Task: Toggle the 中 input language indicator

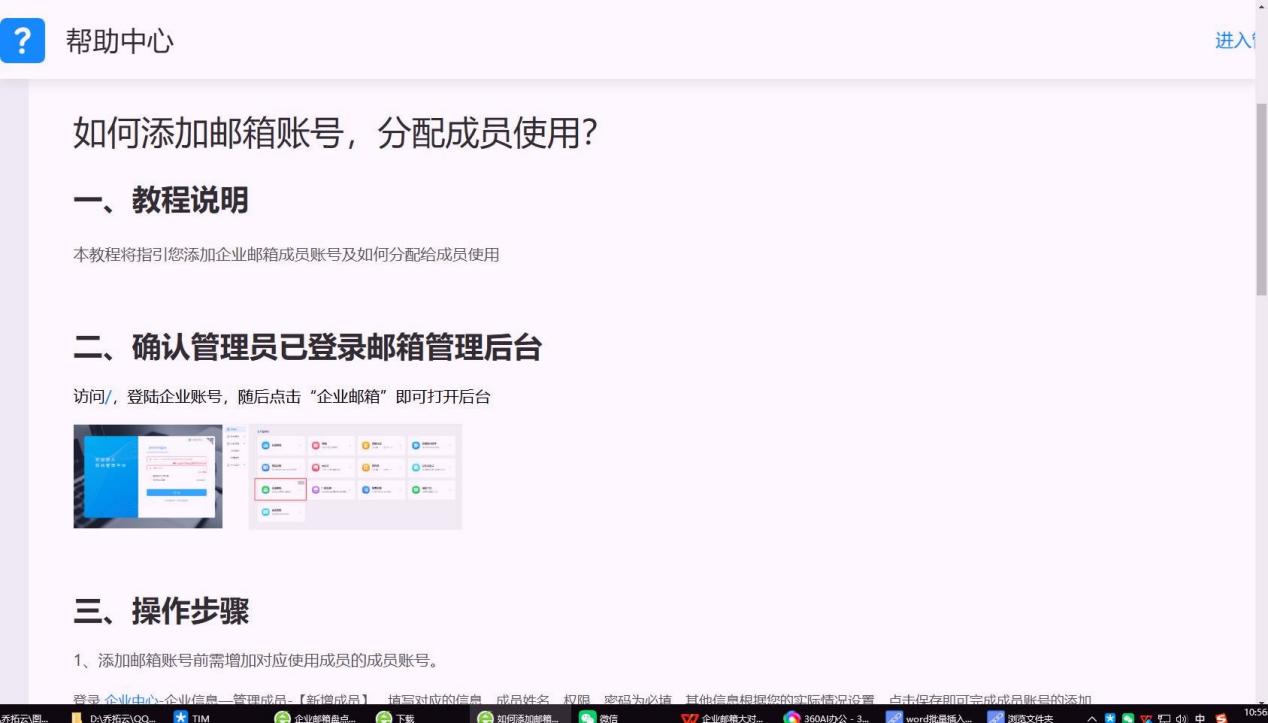Action: (x=1200, y=717)
